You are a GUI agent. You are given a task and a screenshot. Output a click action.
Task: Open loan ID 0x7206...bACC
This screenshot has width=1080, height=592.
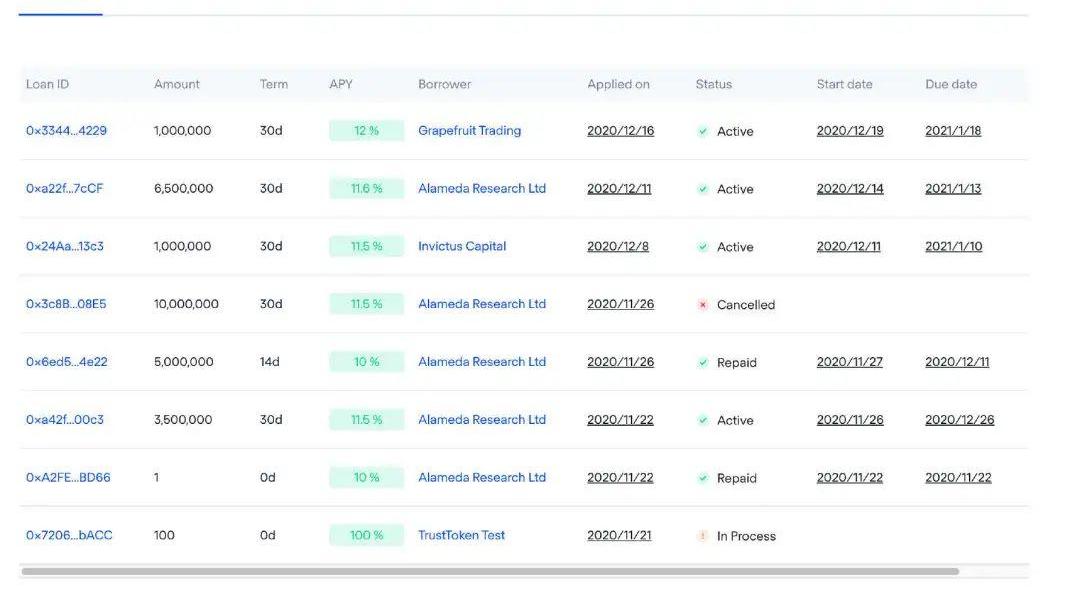(69, 535)
